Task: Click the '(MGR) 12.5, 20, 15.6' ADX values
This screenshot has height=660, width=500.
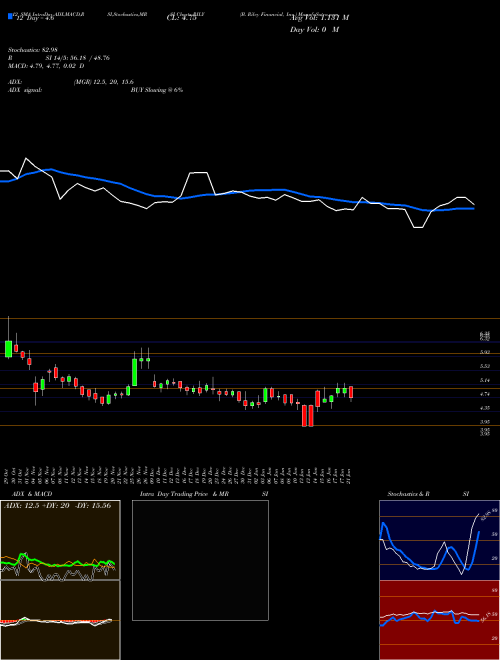Action: tap(104, 82)
